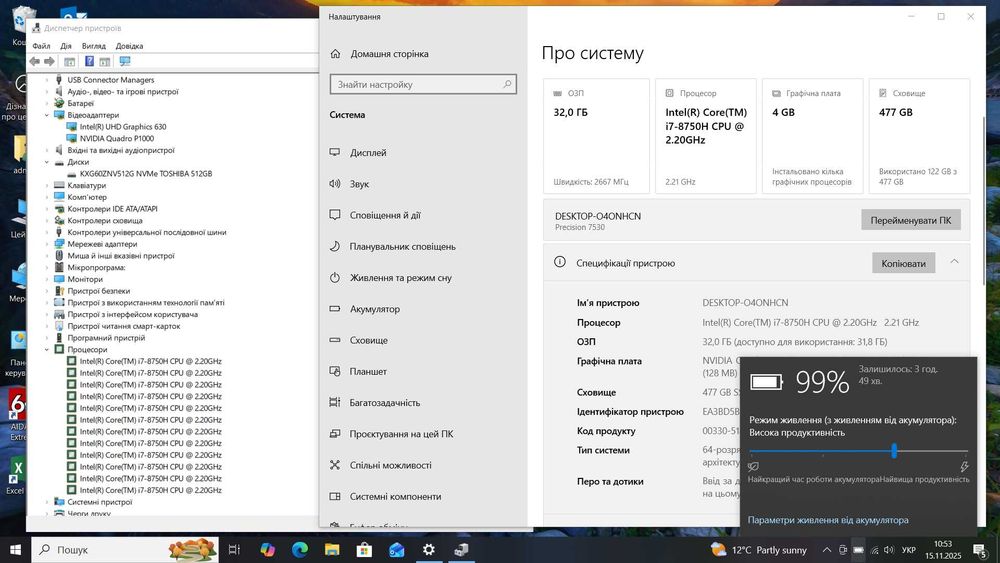
Task: Open File Explorer from taskbar
Action: [x=332, y=549]
